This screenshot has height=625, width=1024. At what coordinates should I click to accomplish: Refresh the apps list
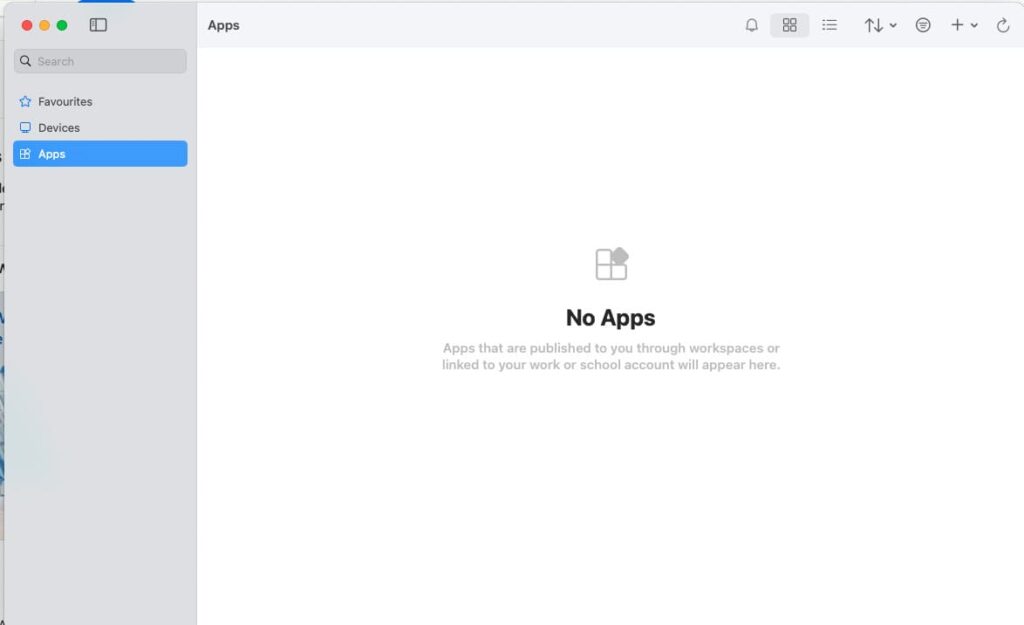1003,25
